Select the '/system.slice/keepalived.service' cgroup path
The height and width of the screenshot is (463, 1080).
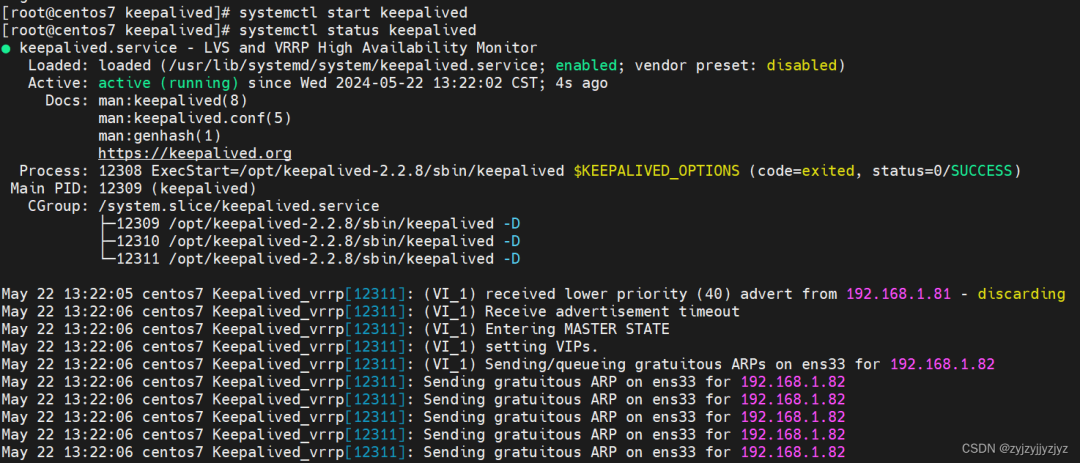point(238,206)
